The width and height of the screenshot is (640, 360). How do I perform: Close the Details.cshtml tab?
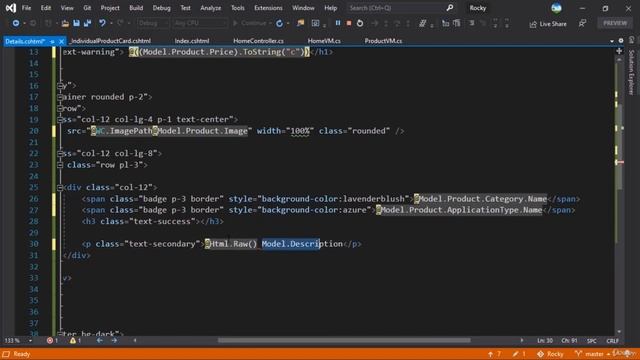click(61, 41)
